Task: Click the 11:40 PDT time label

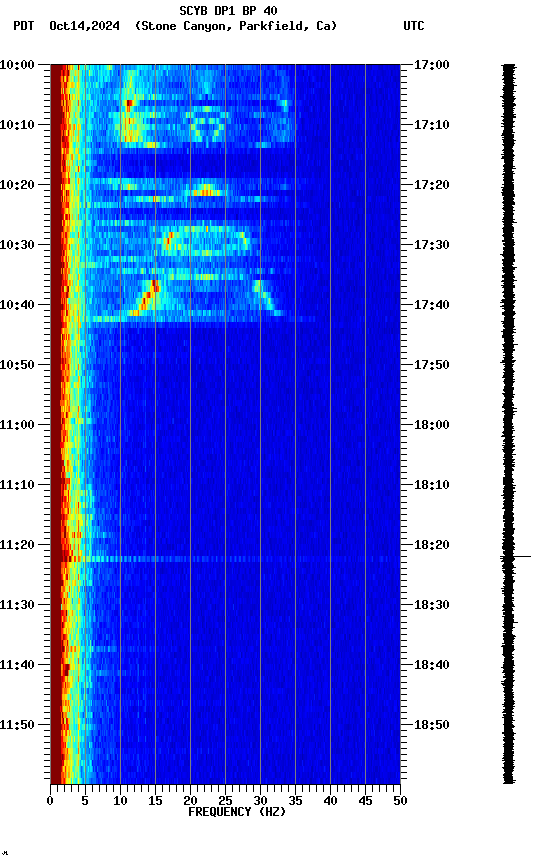Action: click(17, 666)
